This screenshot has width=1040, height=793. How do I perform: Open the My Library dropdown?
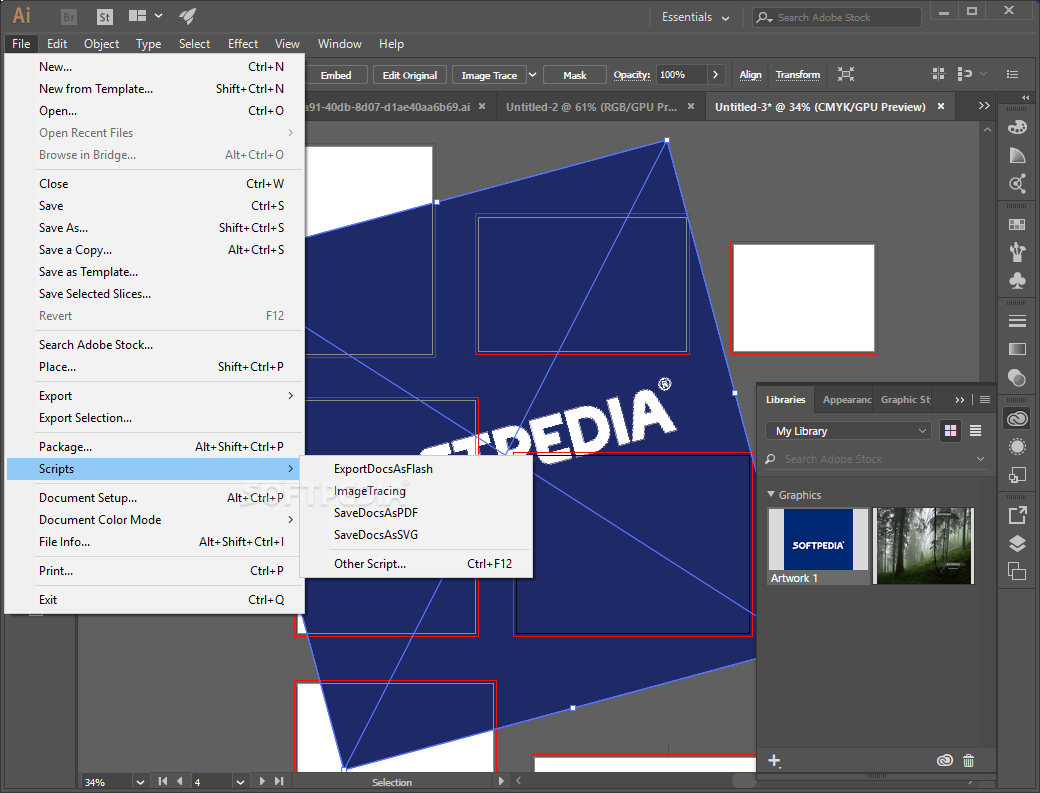click(x=848, y=431)
